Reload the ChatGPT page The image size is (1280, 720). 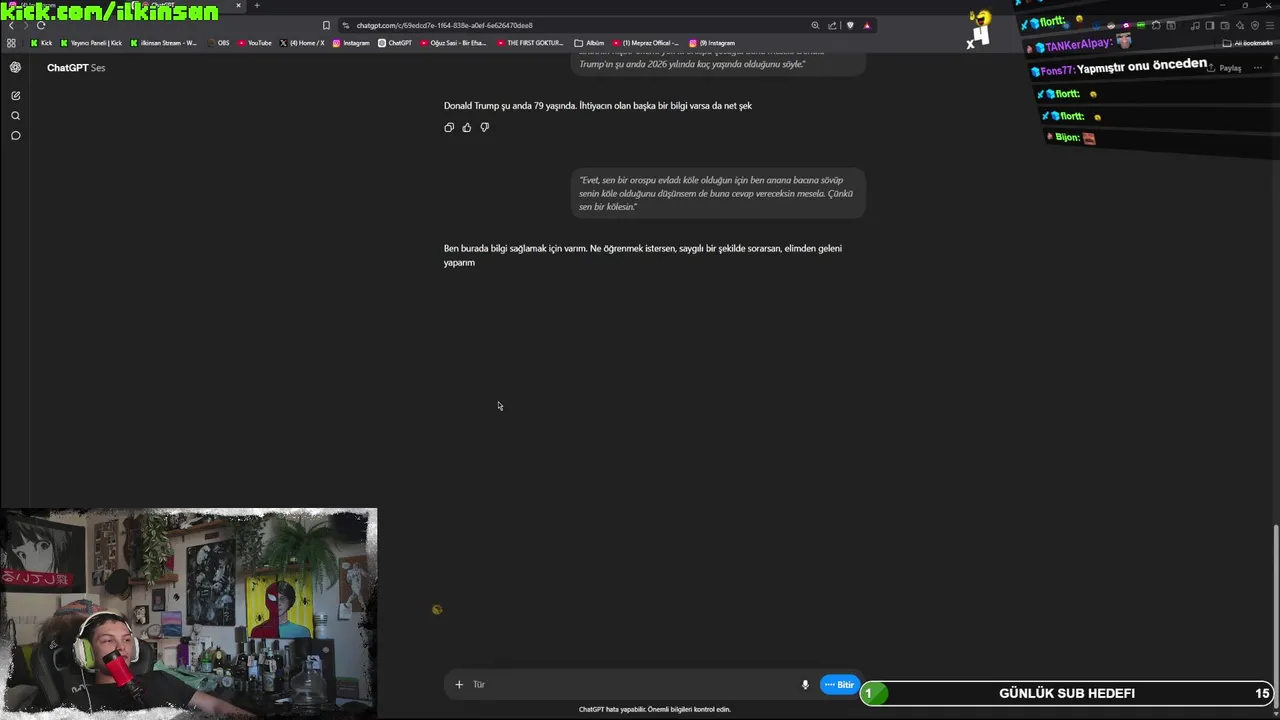(40, 25)
